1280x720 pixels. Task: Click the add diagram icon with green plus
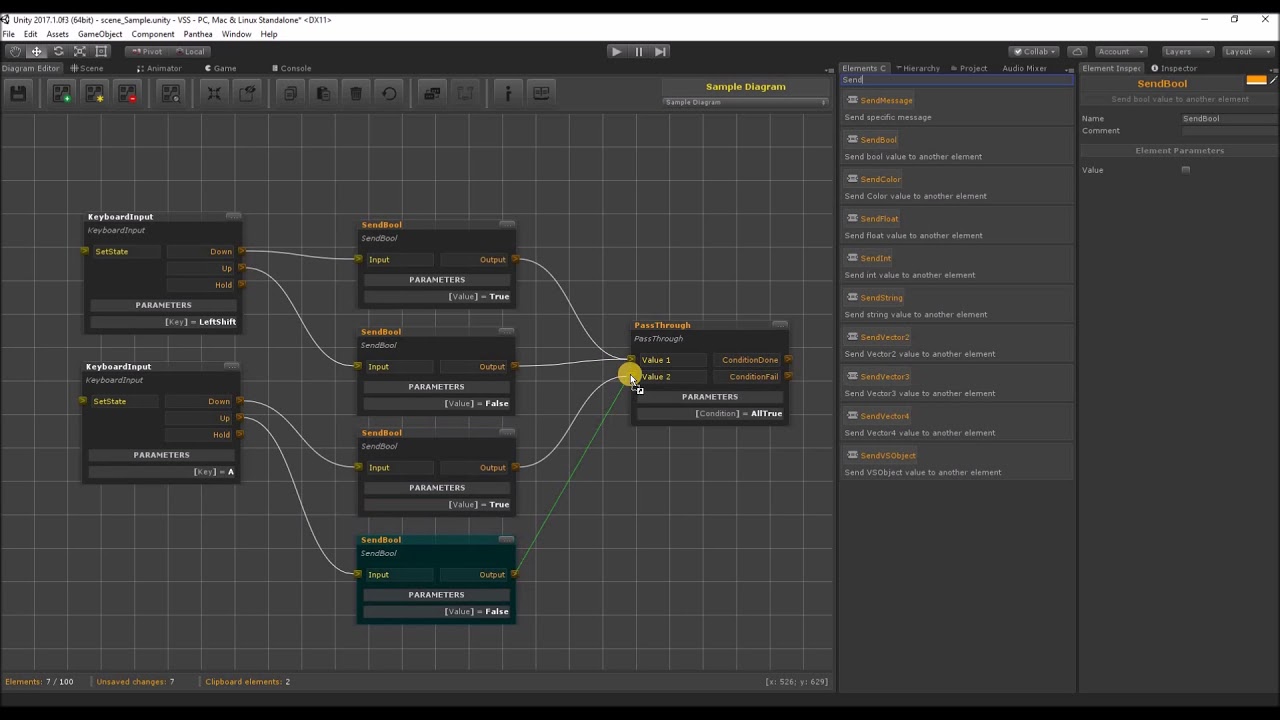pos(62,93)
